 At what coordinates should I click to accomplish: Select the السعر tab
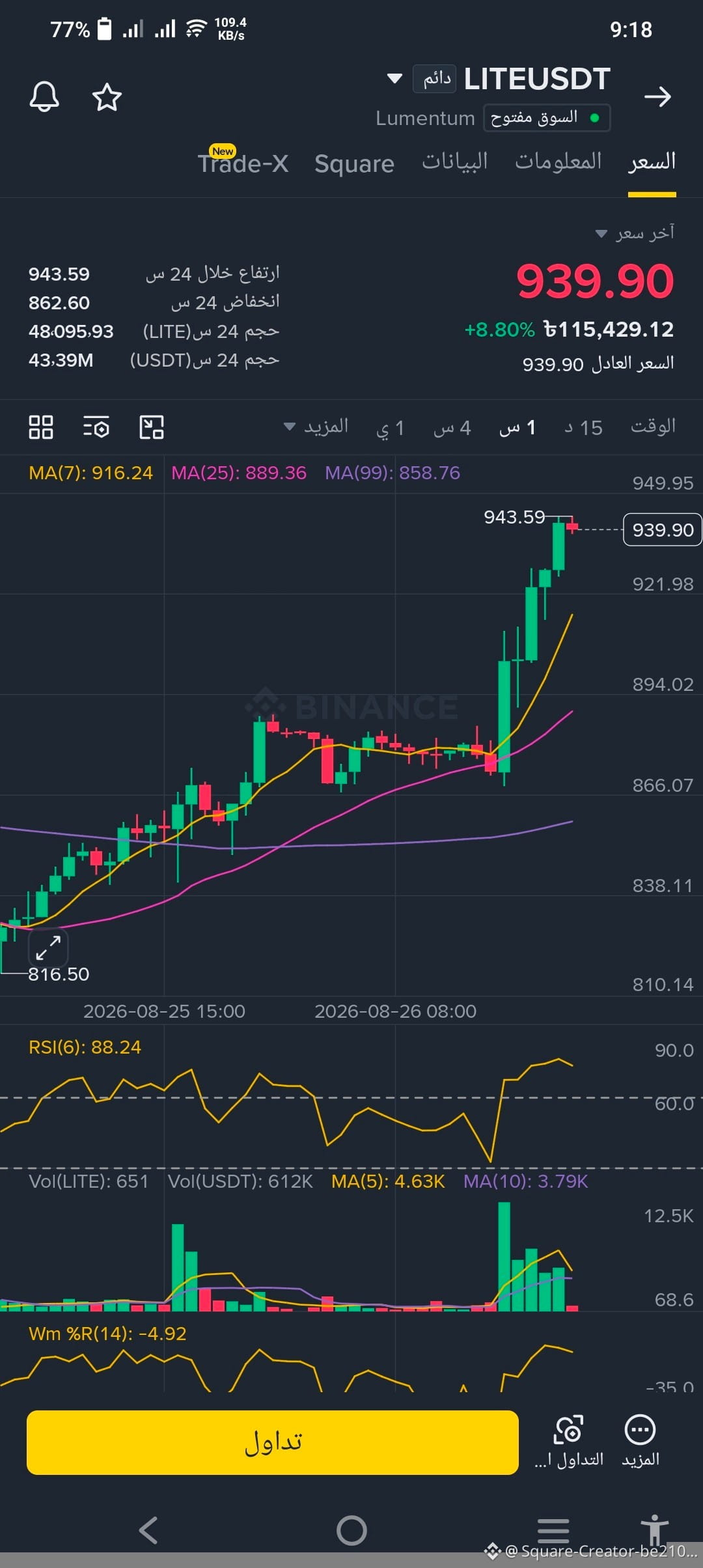tap(652, 161)
